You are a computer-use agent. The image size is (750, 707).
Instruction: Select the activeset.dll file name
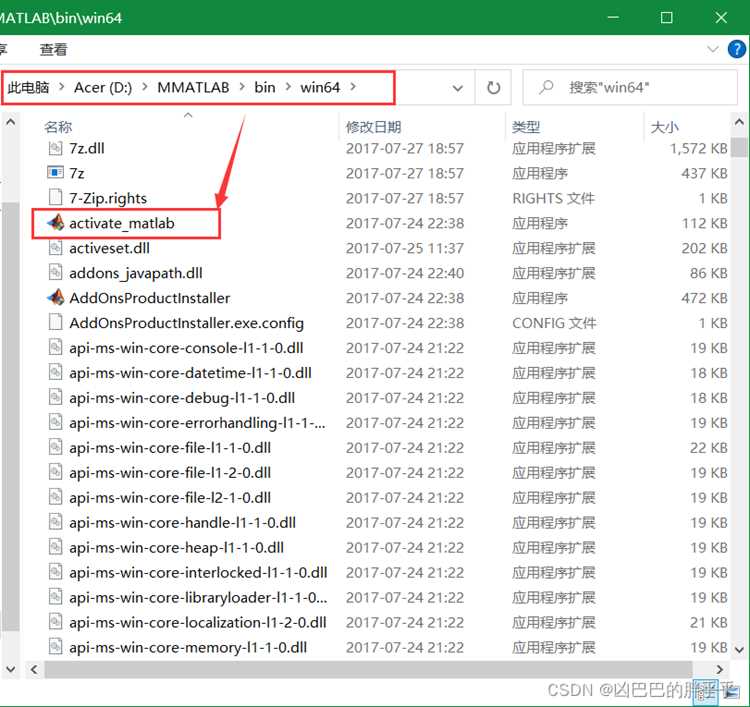coord(109,248)
